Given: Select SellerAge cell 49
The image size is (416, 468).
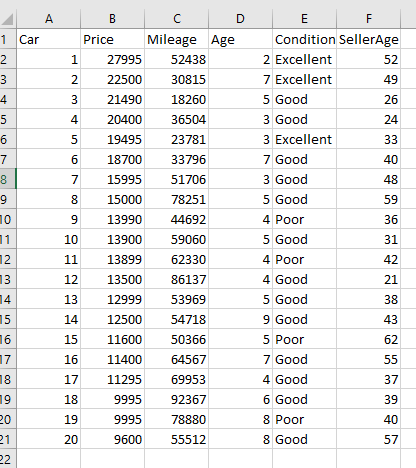Looking at the screenshot, I should [369, 79].
